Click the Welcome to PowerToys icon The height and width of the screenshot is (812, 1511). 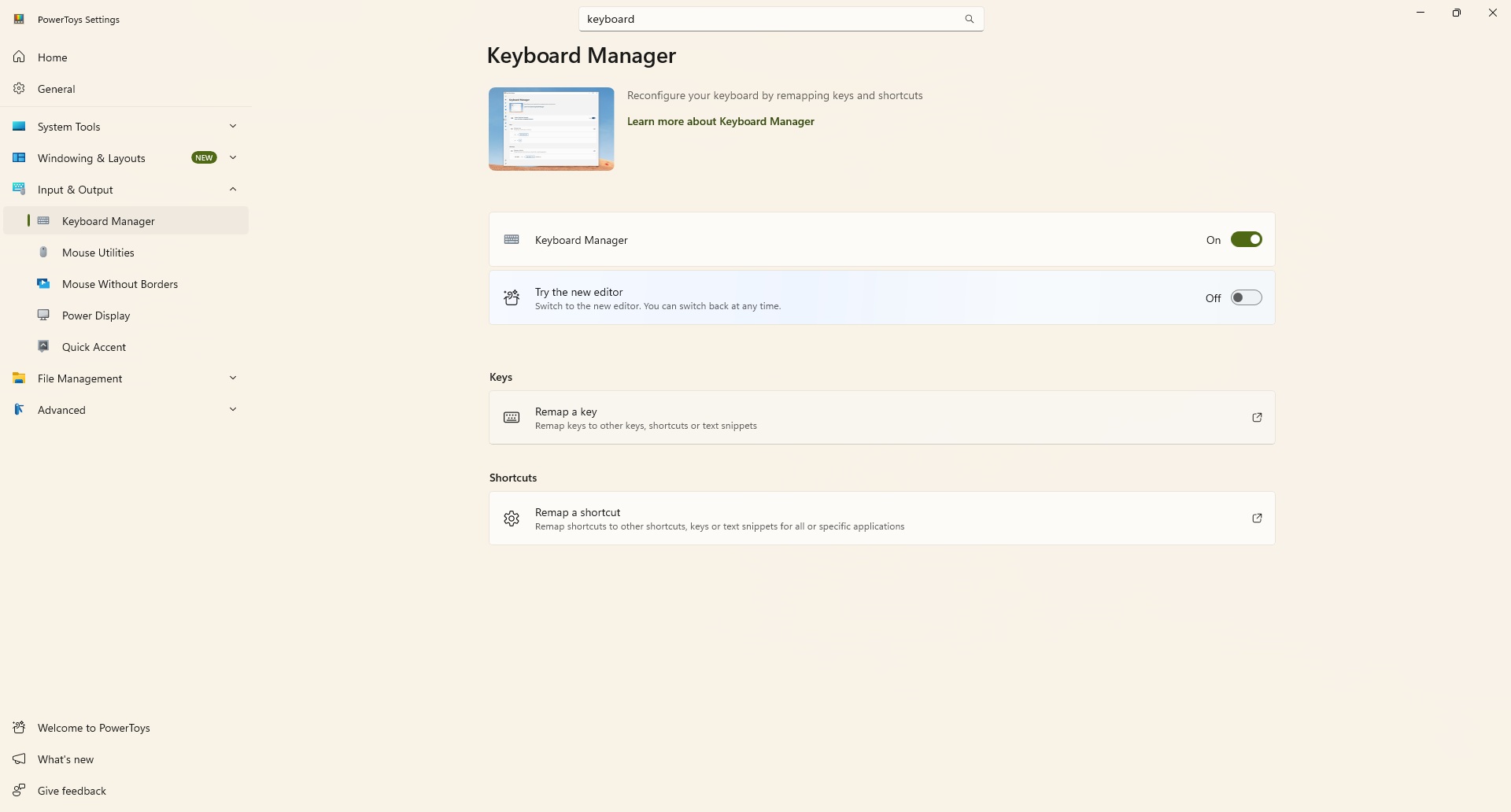click(x=19, y=728)
